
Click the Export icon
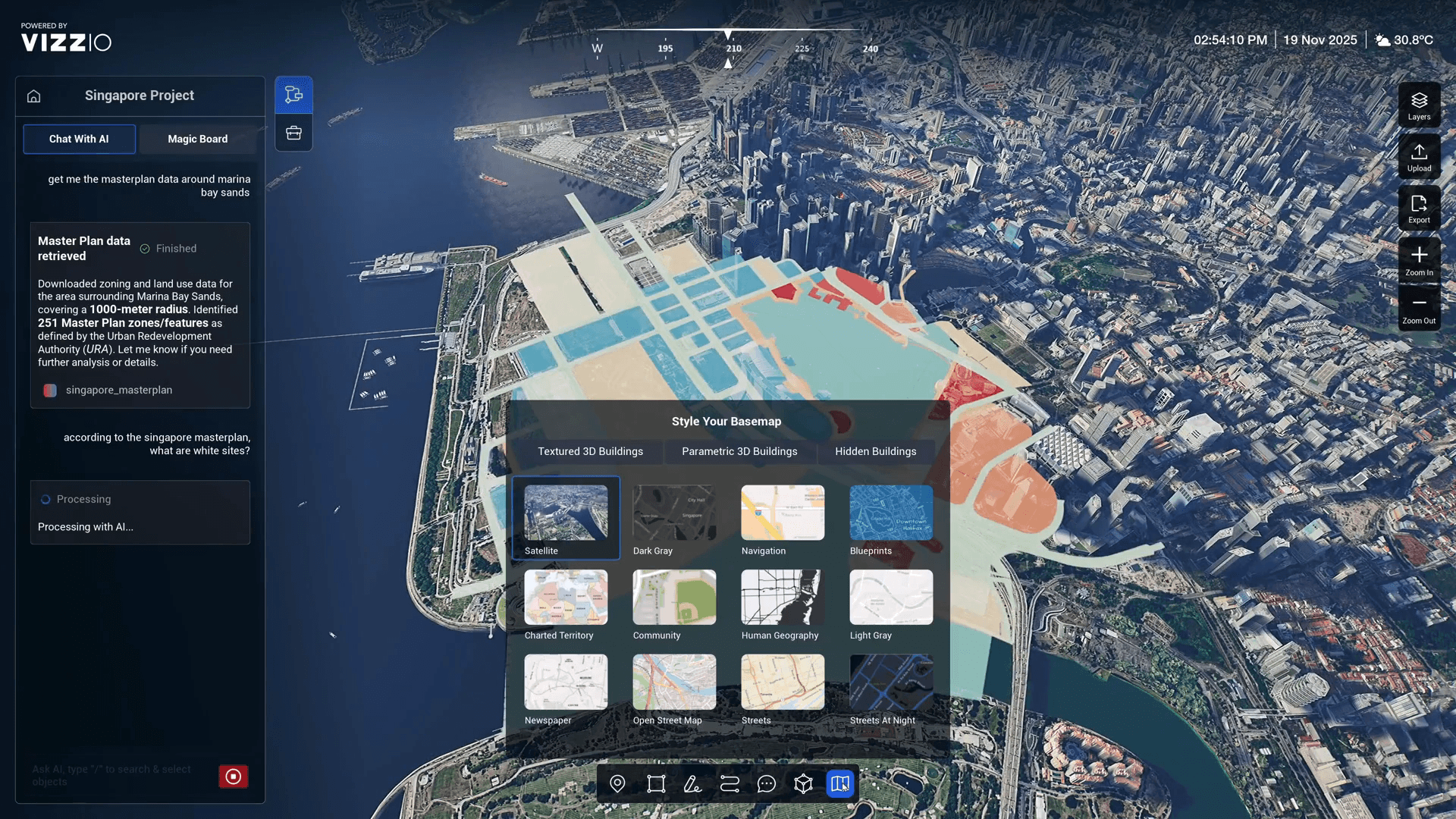tap(1419, 209)
